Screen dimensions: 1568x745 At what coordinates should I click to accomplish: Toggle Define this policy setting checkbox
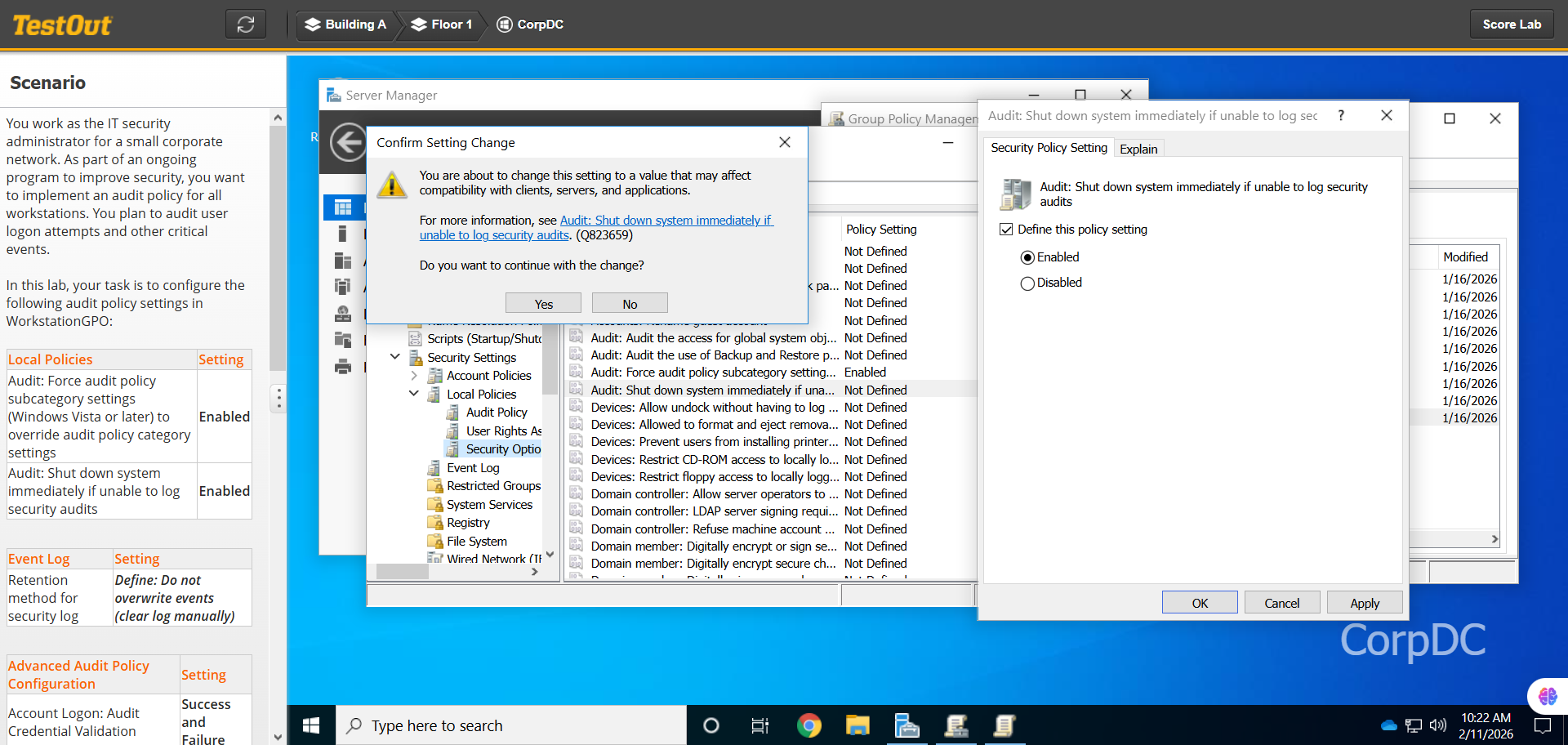pyautogui.click(x=1006, y=230)
